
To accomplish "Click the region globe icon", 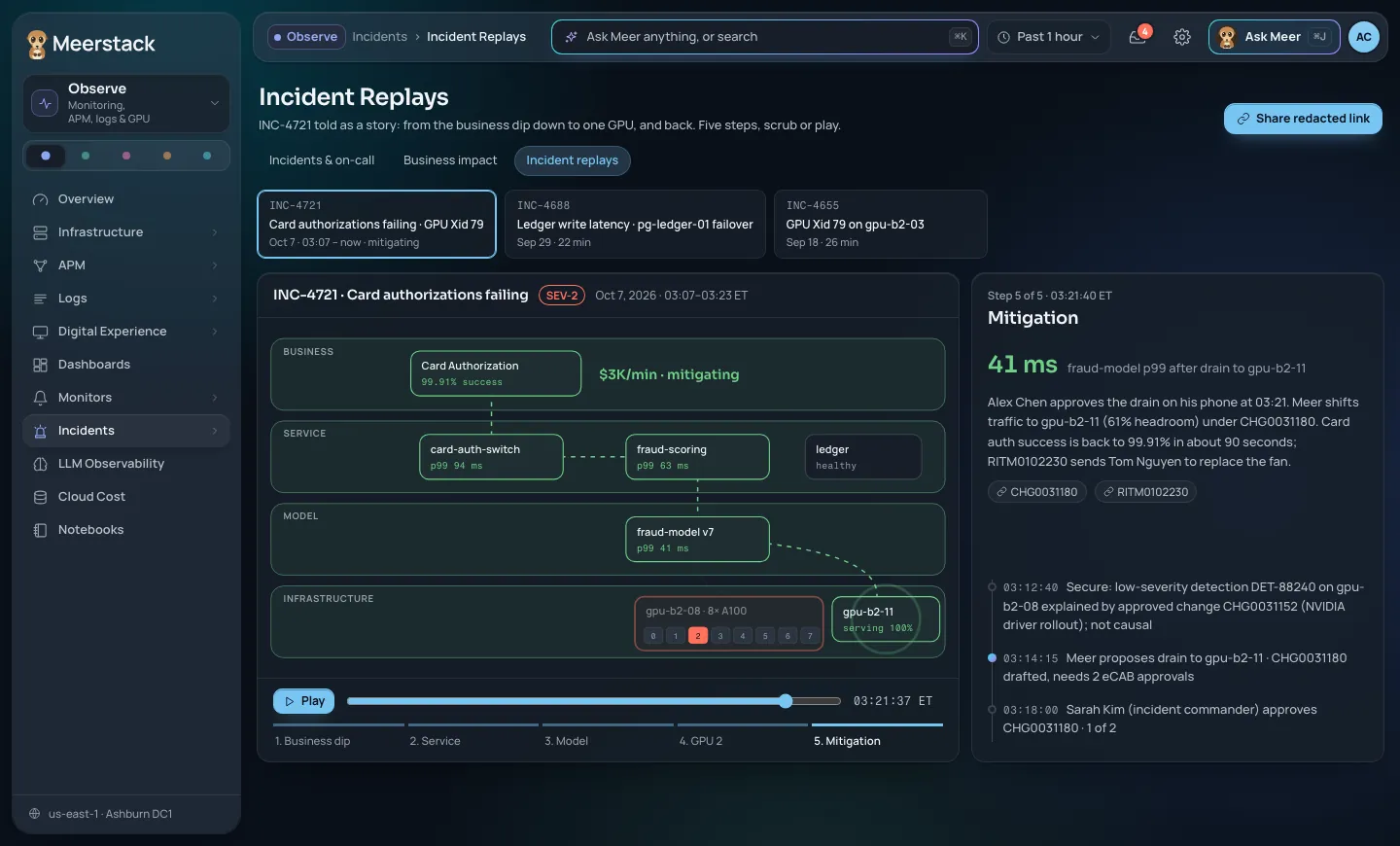I will click(x=35, y=814).
